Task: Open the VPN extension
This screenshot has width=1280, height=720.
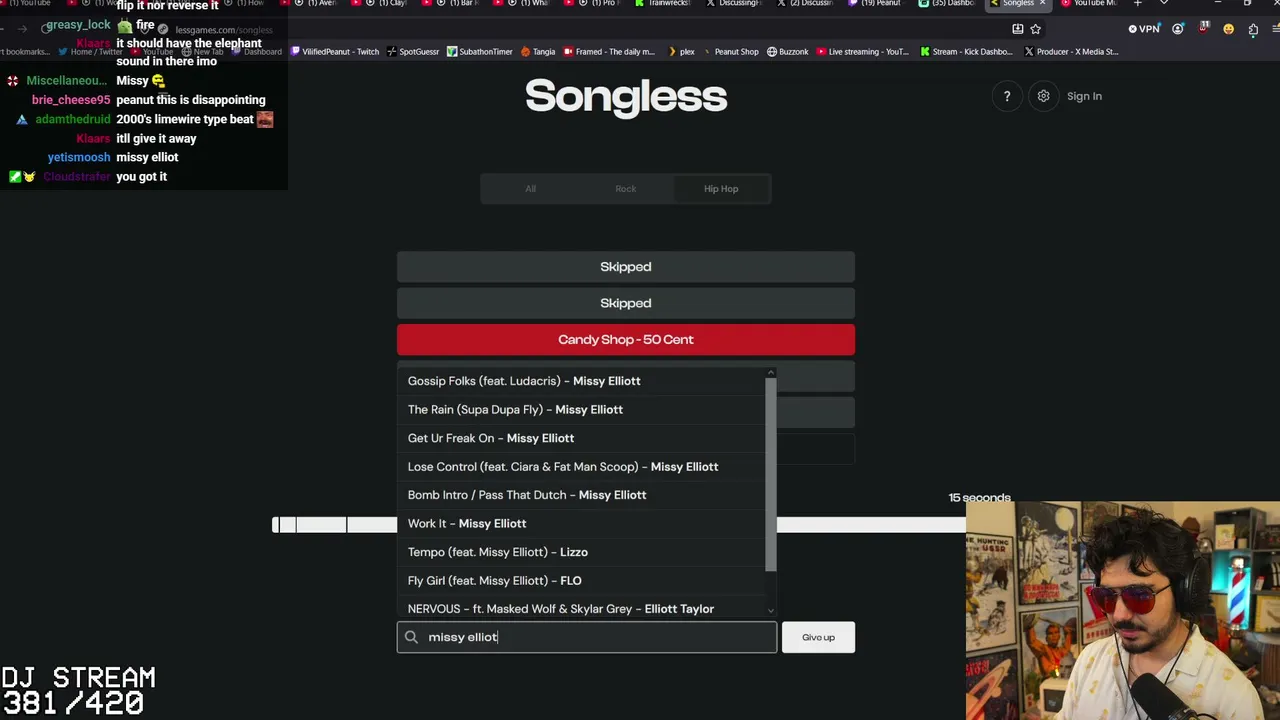Action: coord(1144,29)
